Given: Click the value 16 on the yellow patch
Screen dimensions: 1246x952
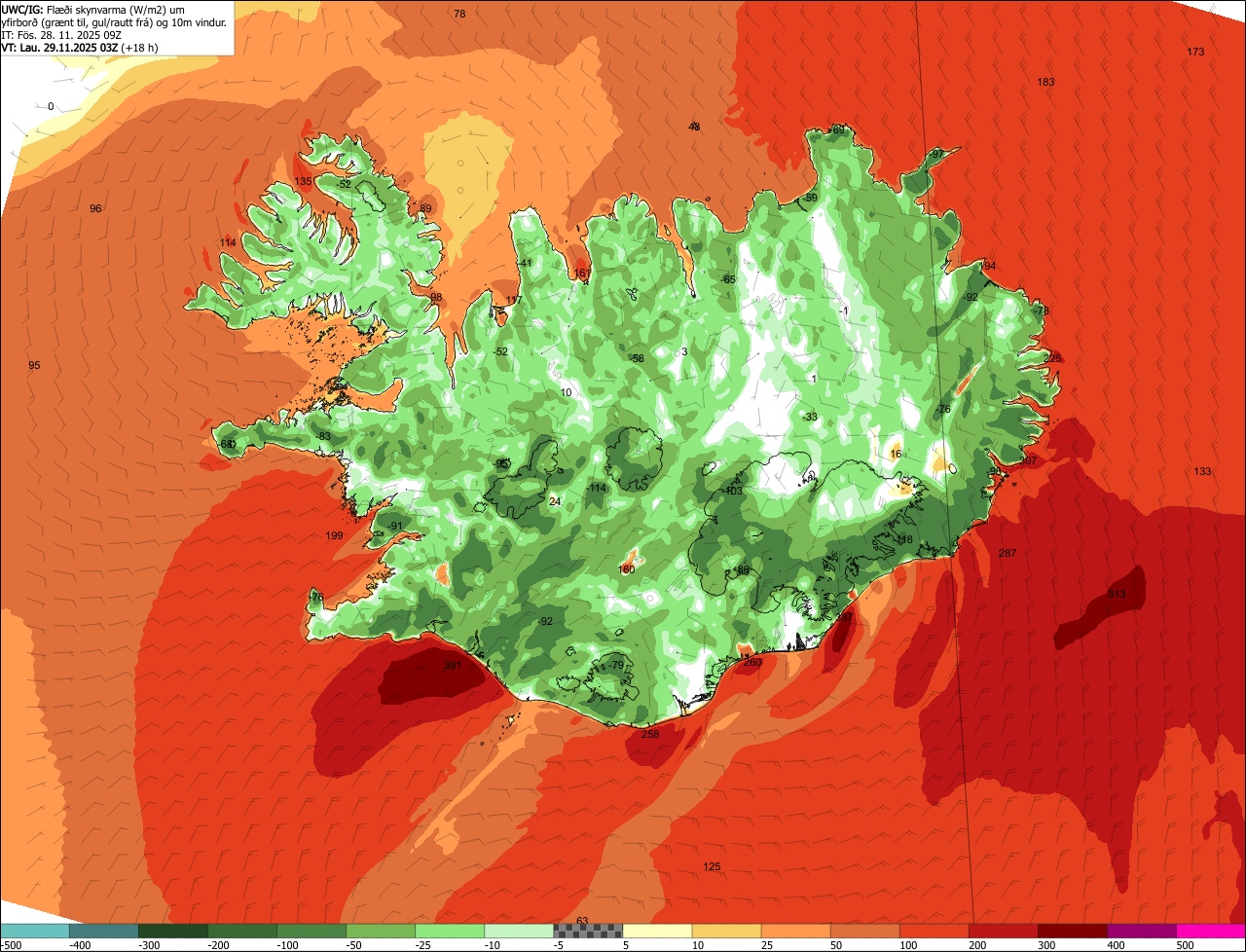Looking at the screenshot, I should (896, 454).
